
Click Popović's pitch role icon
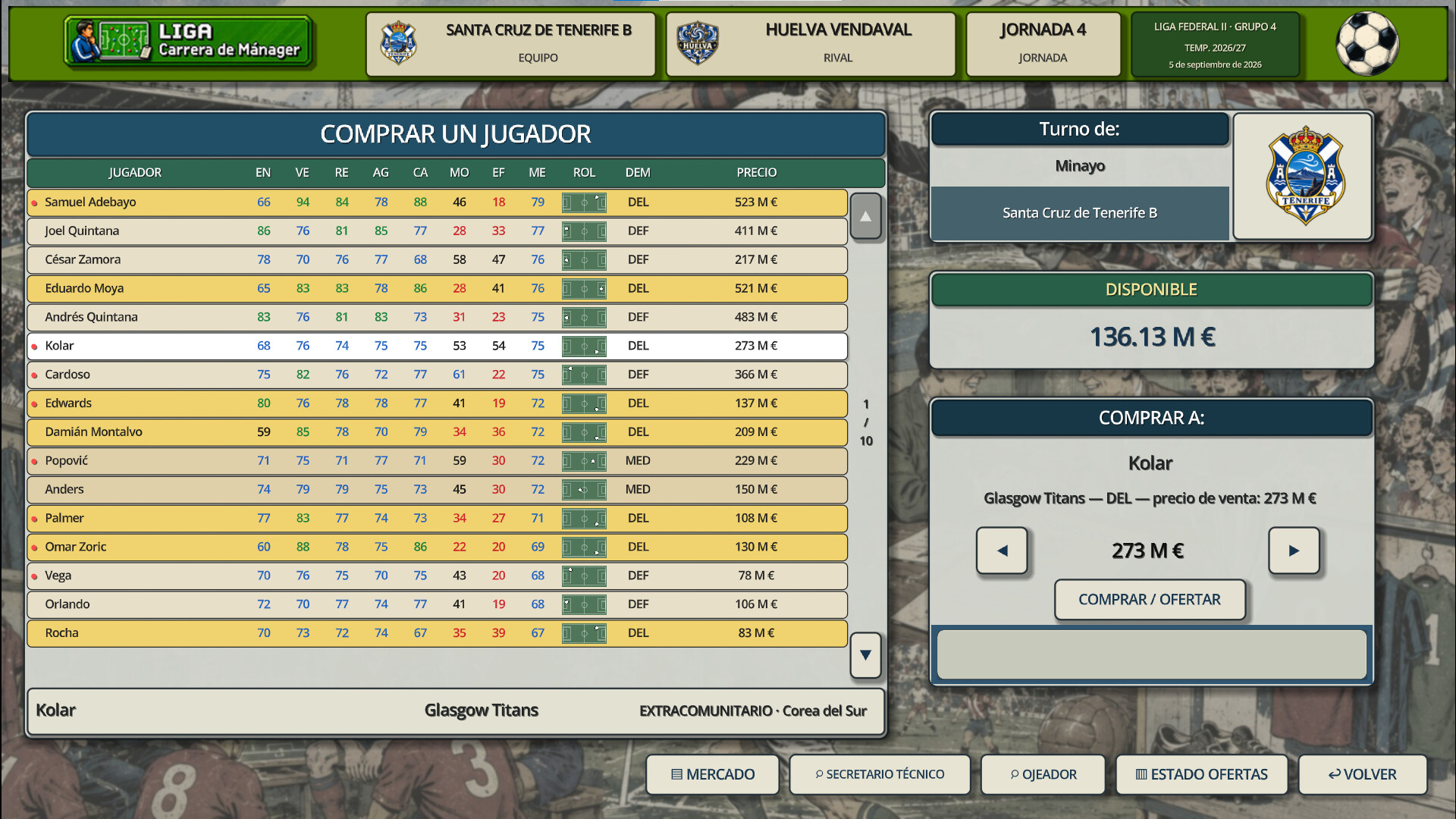[584, 461]
